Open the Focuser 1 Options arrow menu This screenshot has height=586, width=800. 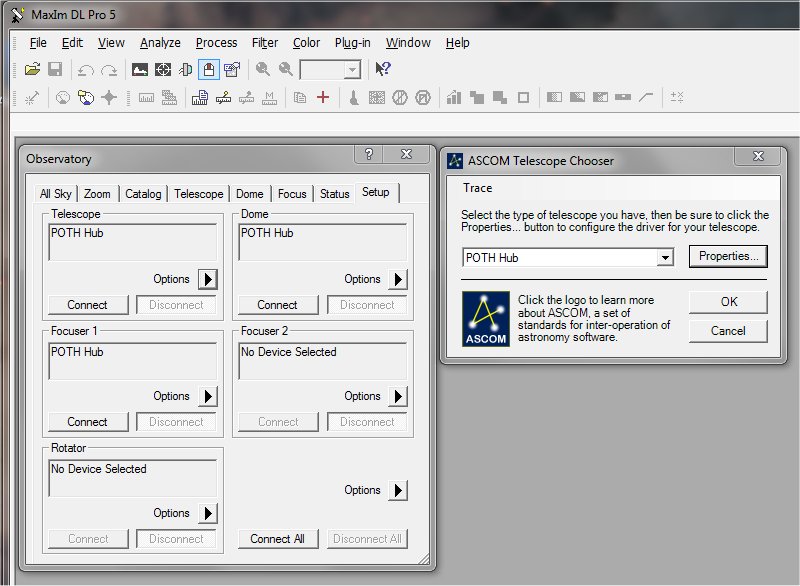tap(208, 396)
